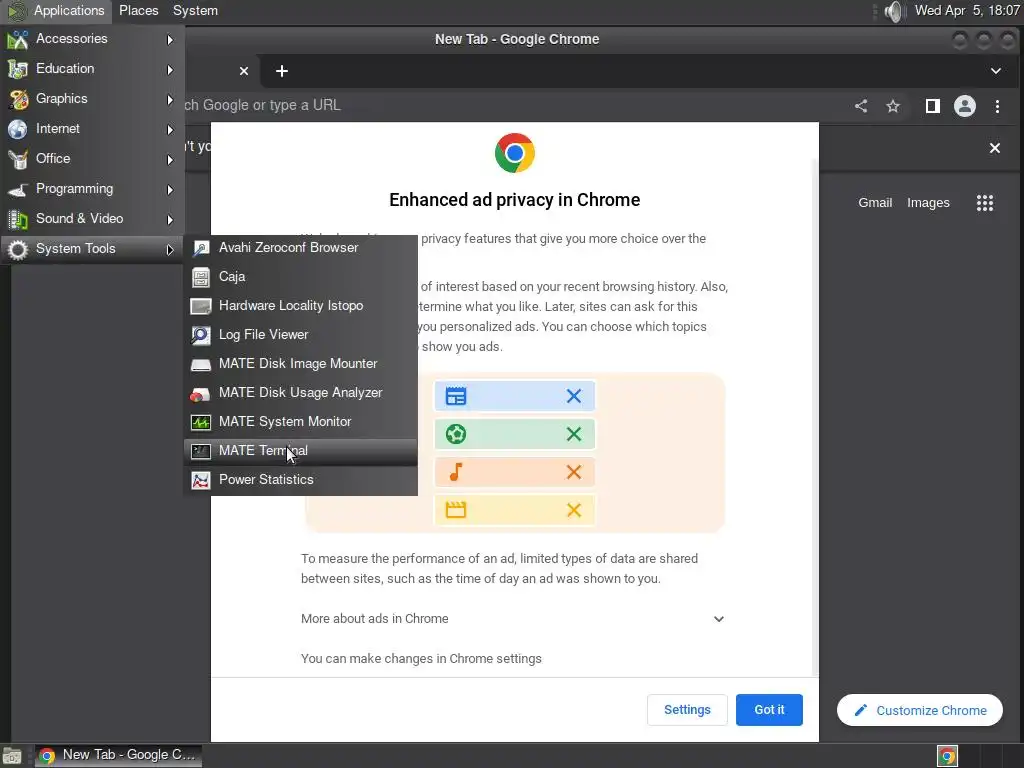Click the Programming category icon

18,189
